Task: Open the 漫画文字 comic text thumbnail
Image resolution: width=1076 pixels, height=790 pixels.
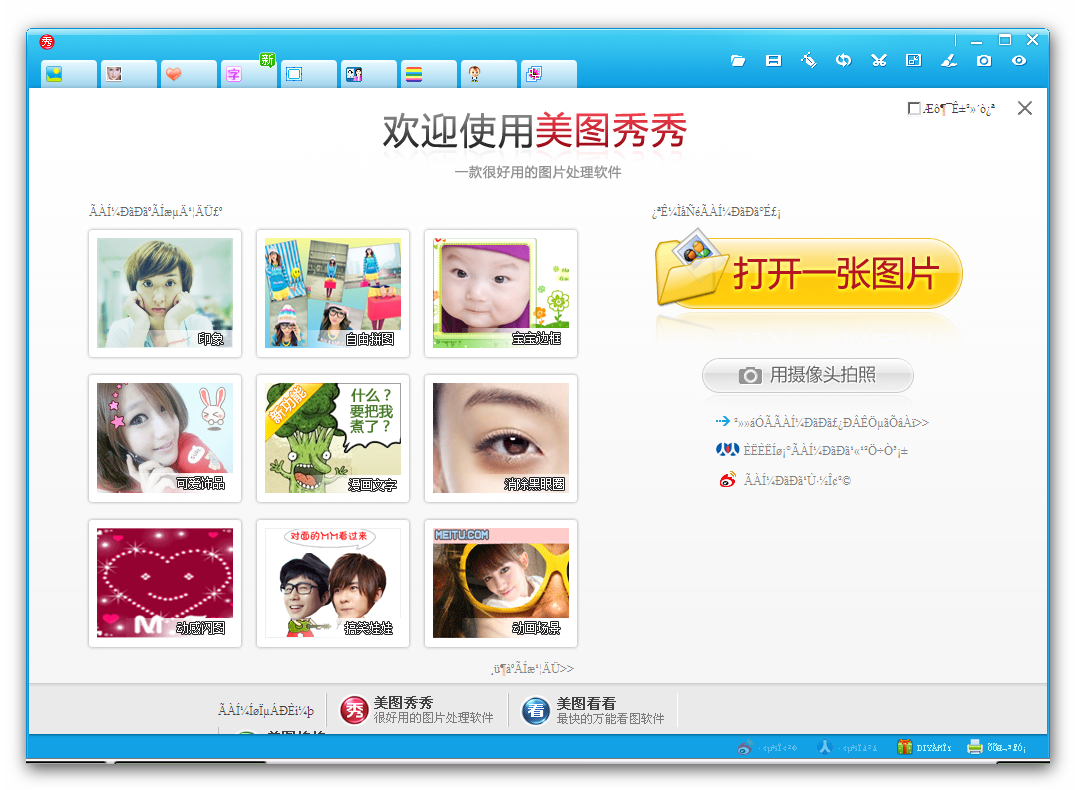Action: (333, 438)
